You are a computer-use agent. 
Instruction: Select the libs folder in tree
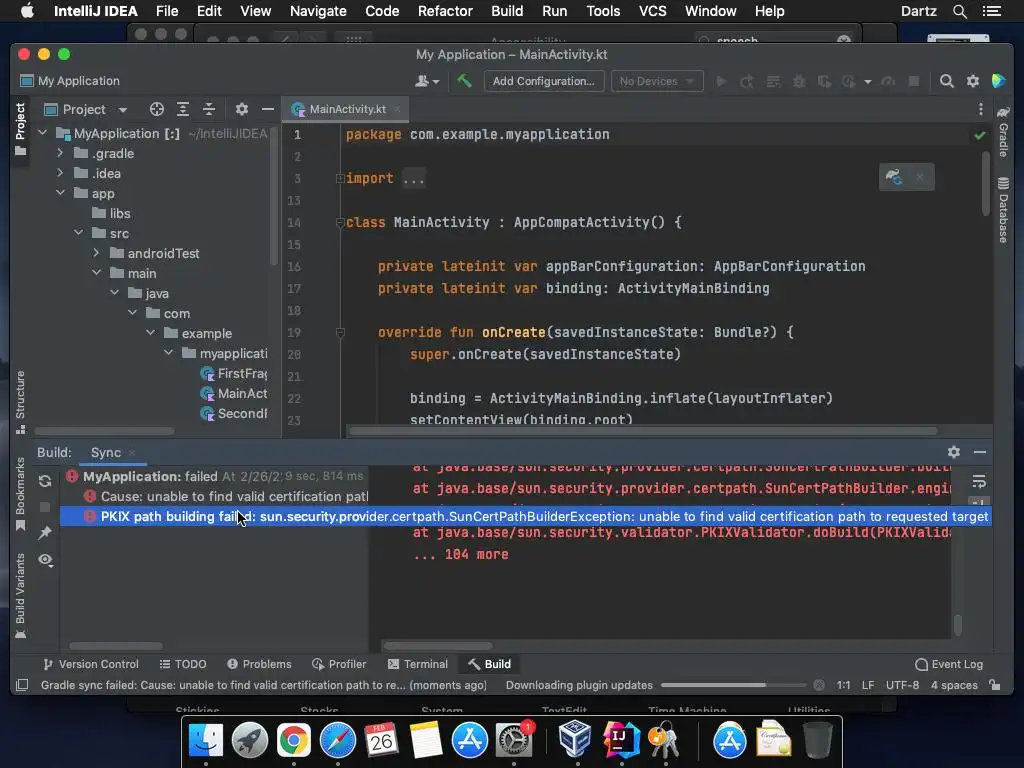click(x=112, y=214)
